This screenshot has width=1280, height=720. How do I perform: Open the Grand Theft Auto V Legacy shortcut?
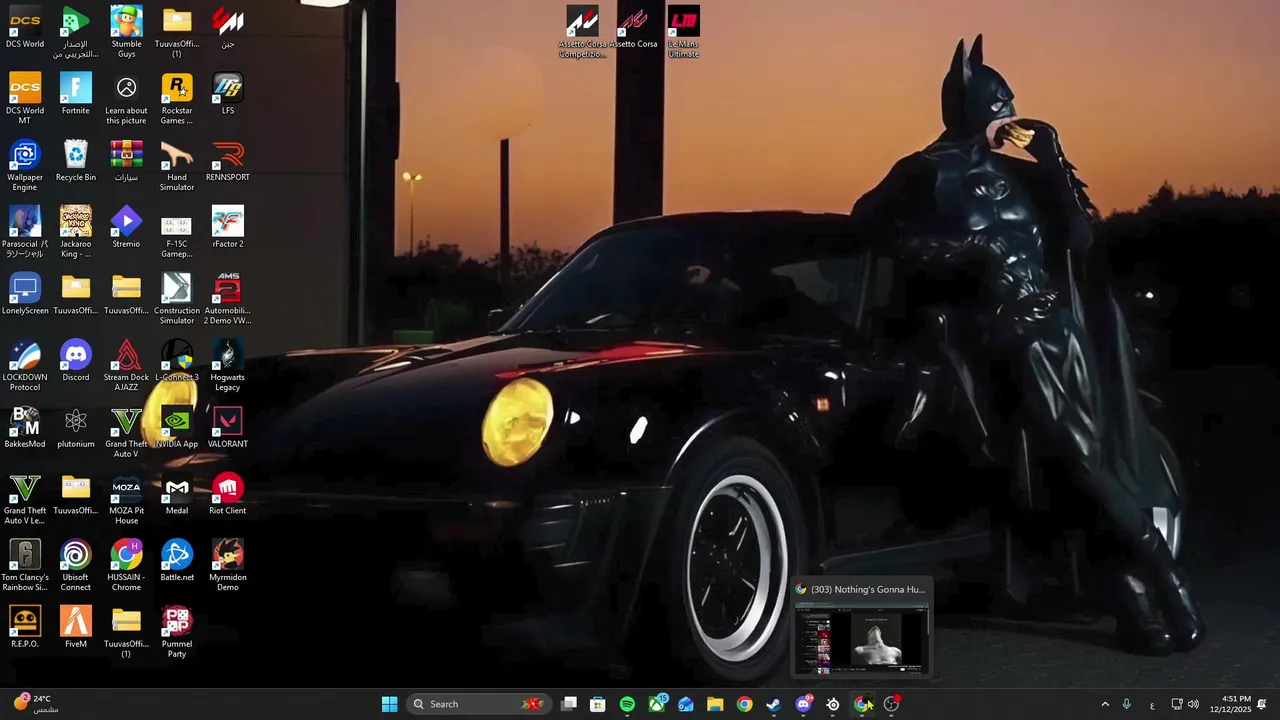(25, 498)
